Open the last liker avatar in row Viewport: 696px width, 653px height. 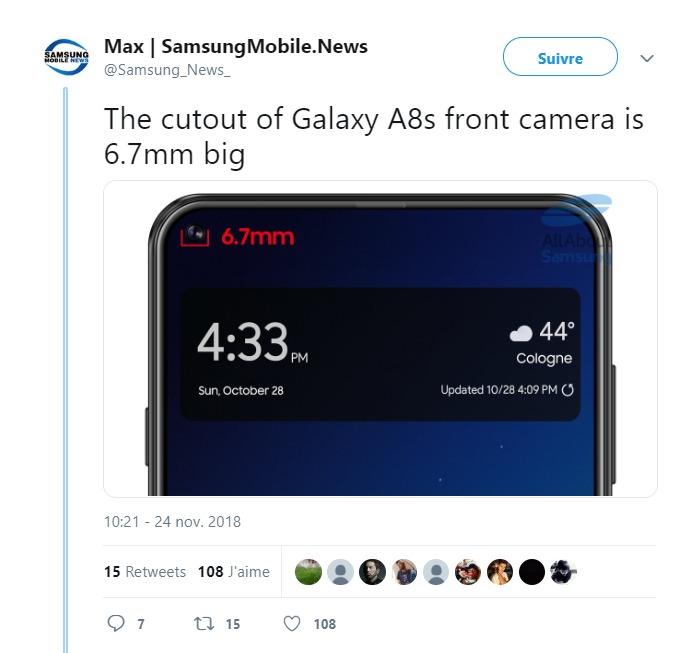[563, 572]
